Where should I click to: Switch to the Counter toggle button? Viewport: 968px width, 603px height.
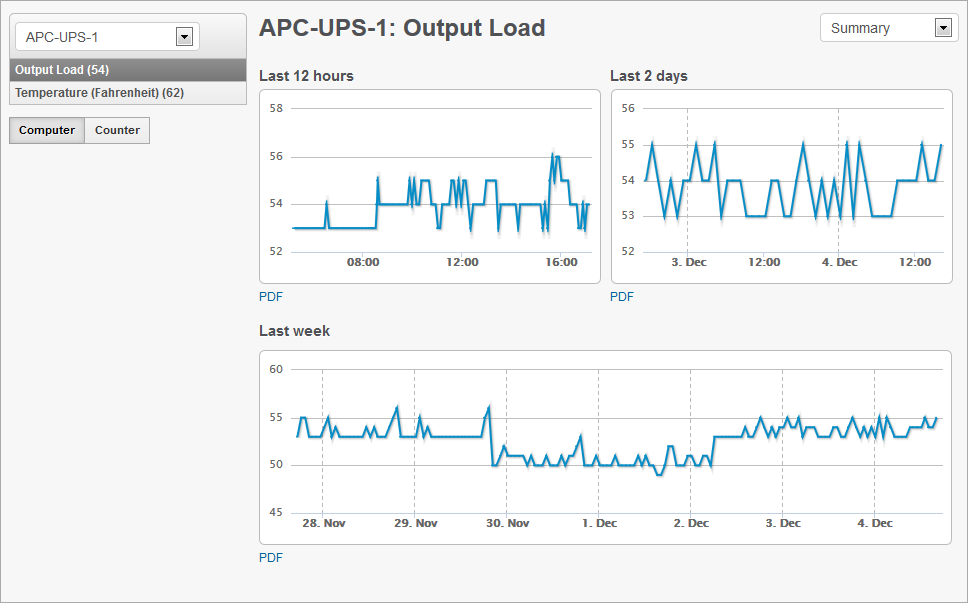[x=117, y=130]
